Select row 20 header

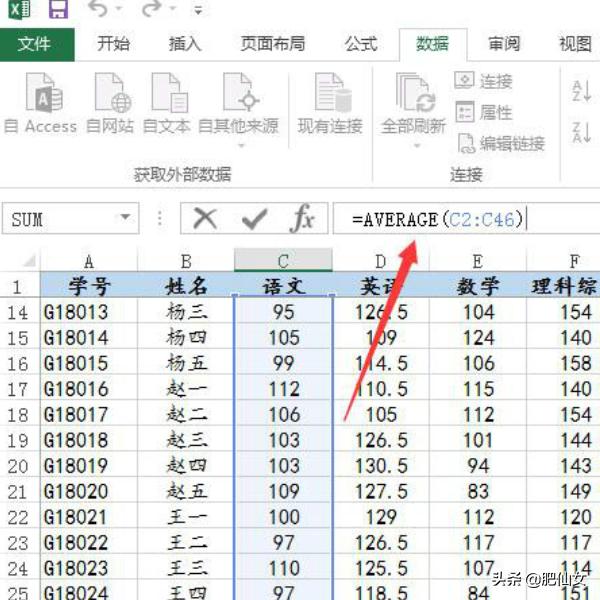pos(19,466)
